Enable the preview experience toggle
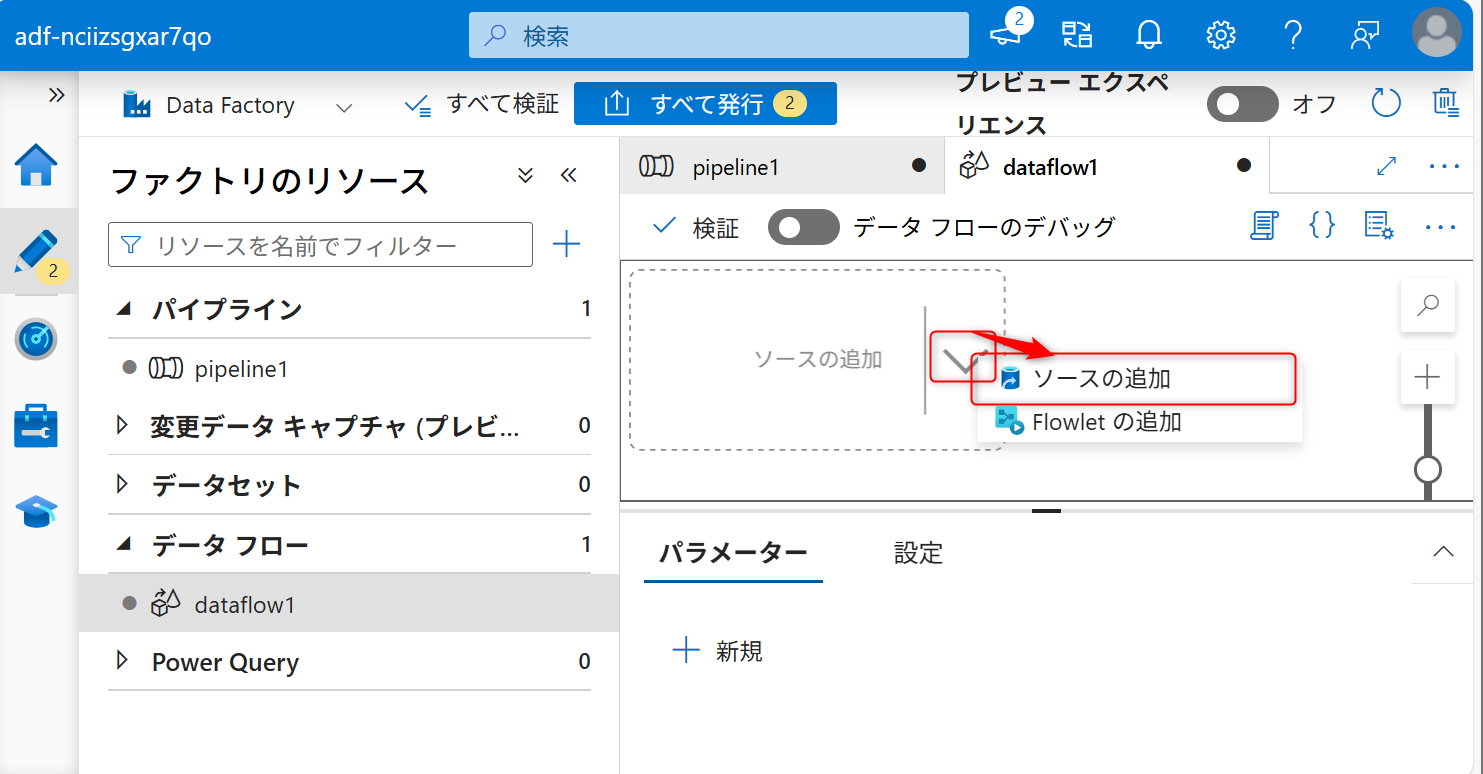The width and height of the screenshot is (1483, 774). click(1242, 103)
